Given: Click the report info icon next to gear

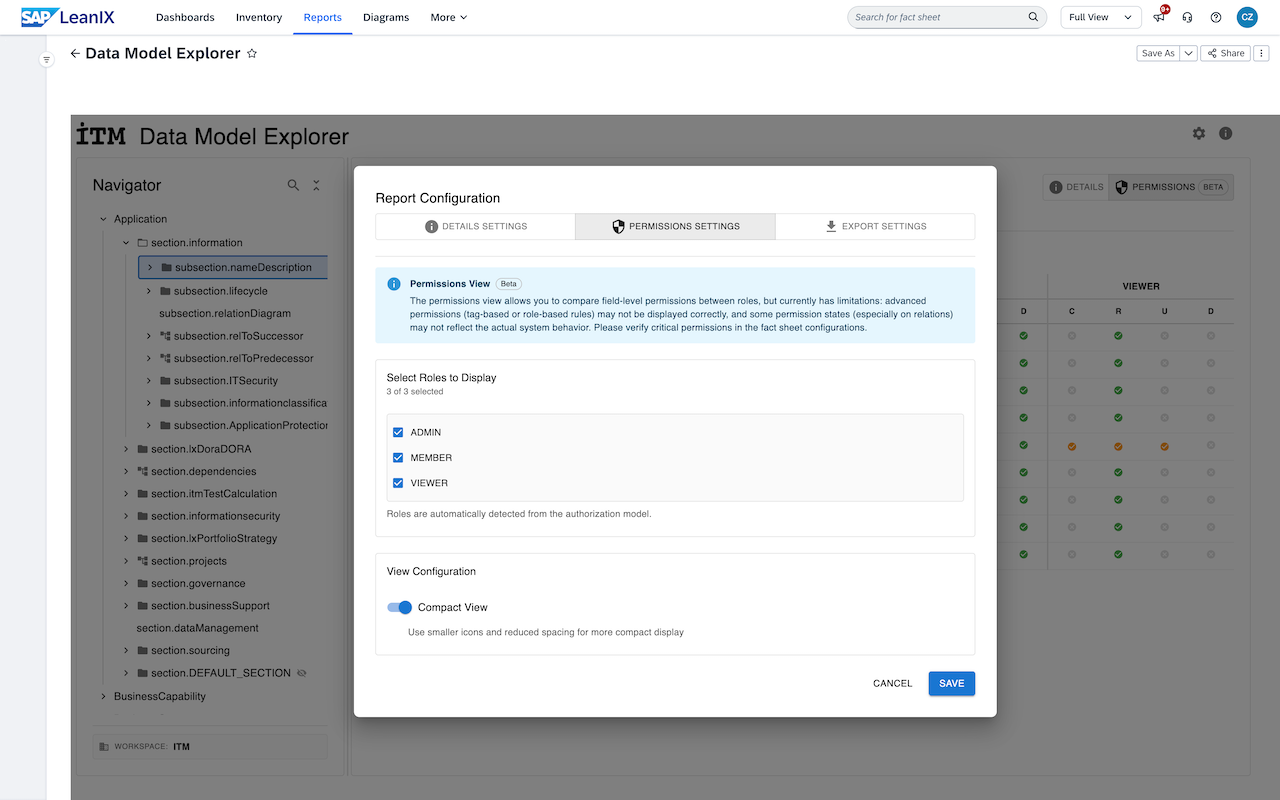Looking at the screenshot, I should pyautogui.click(x=1225, y=133).
